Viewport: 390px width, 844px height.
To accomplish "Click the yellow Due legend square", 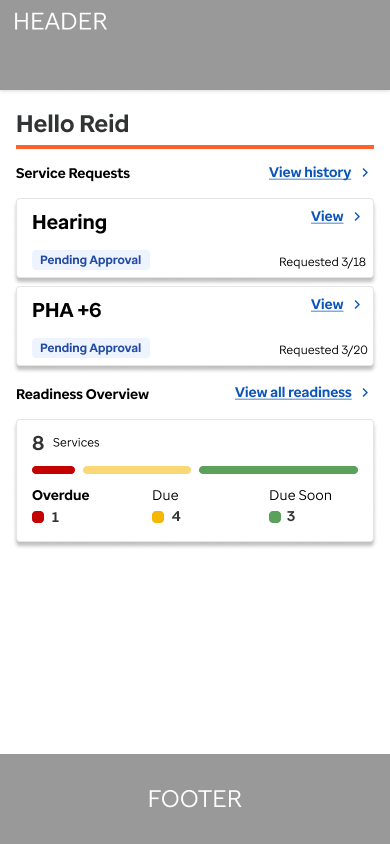I will point(158,517).
